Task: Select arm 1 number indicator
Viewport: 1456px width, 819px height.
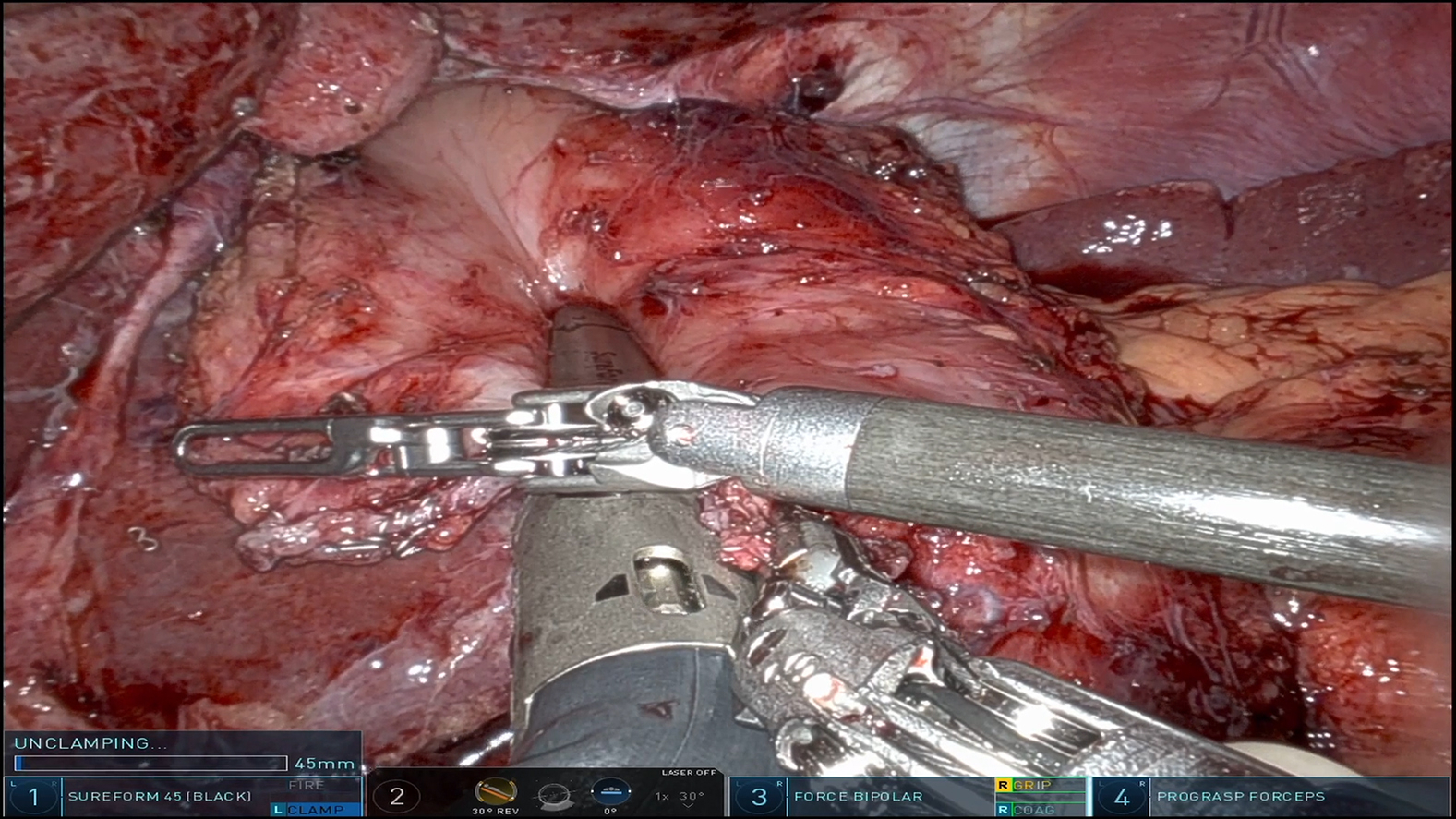Action: pyautogui.click(x=33, y=797)
